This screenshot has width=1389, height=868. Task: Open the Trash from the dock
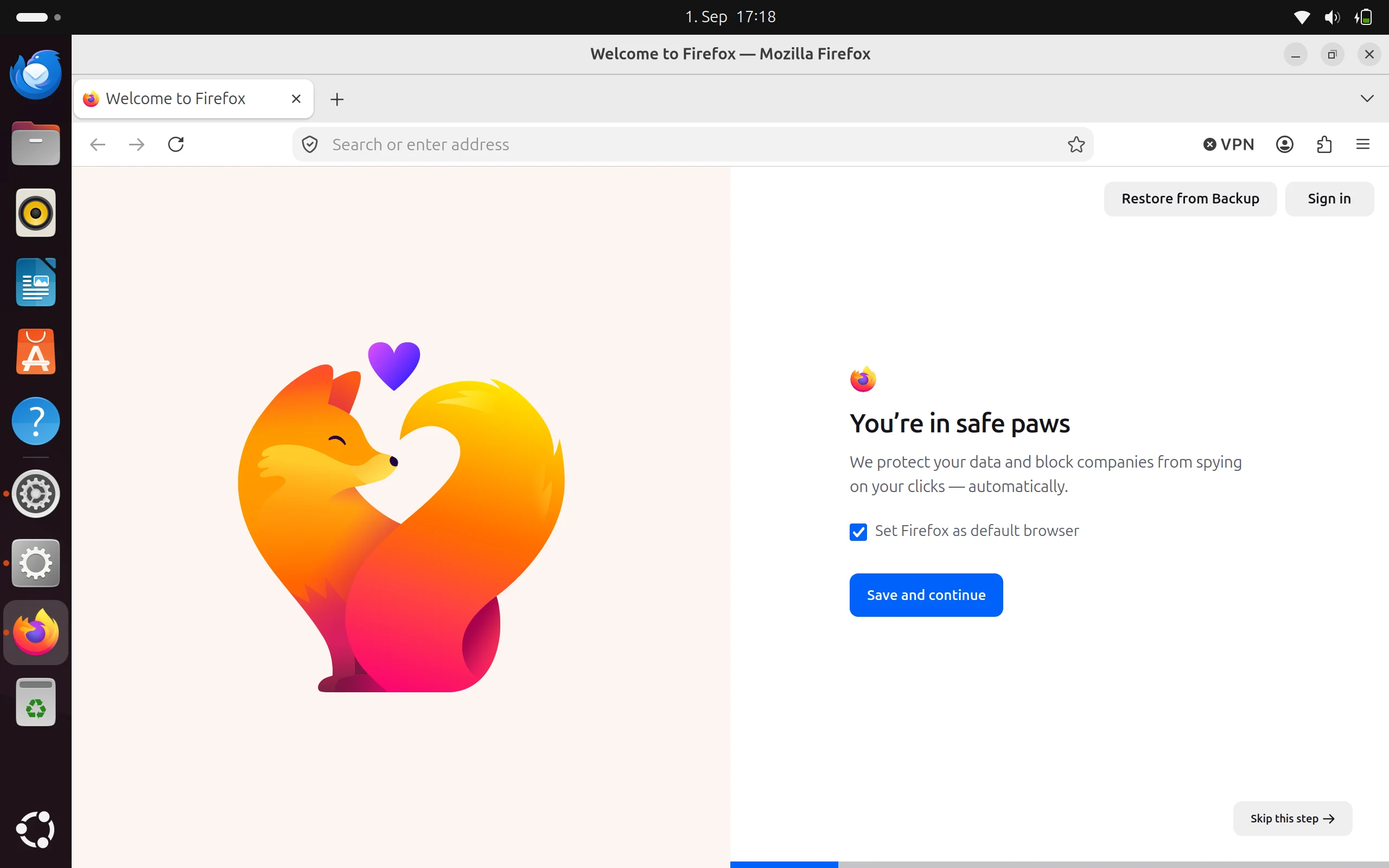(x=36, y=702)
